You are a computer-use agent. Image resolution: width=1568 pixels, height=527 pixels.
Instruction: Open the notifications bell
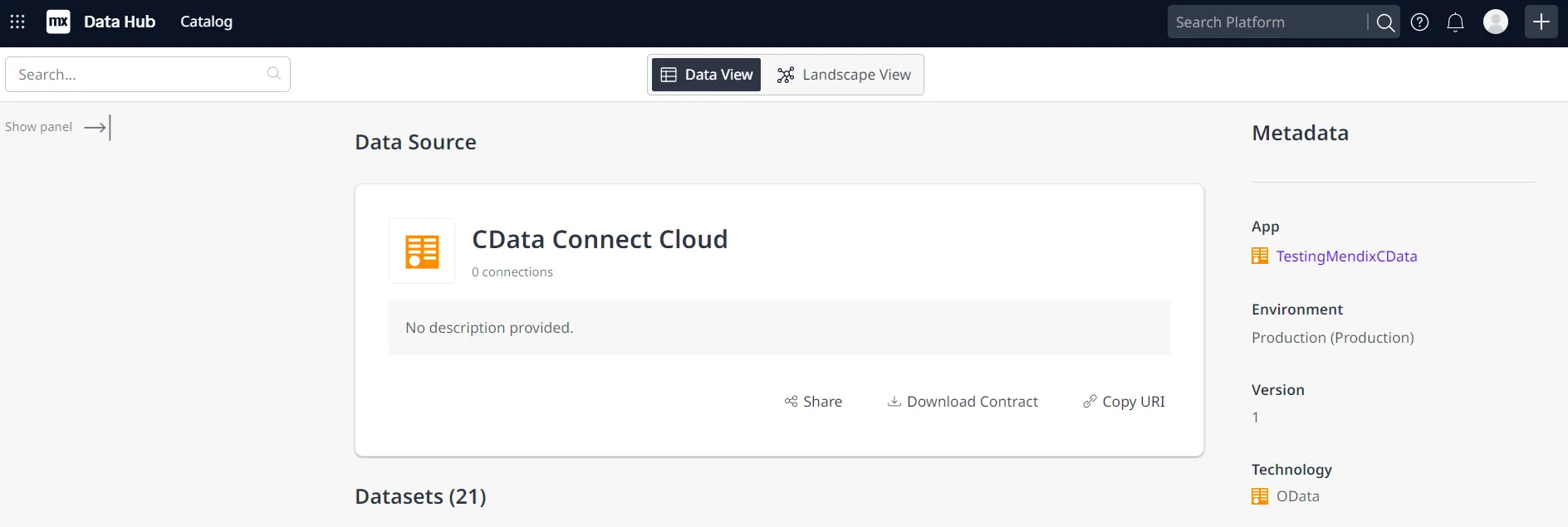(1455, 22)
